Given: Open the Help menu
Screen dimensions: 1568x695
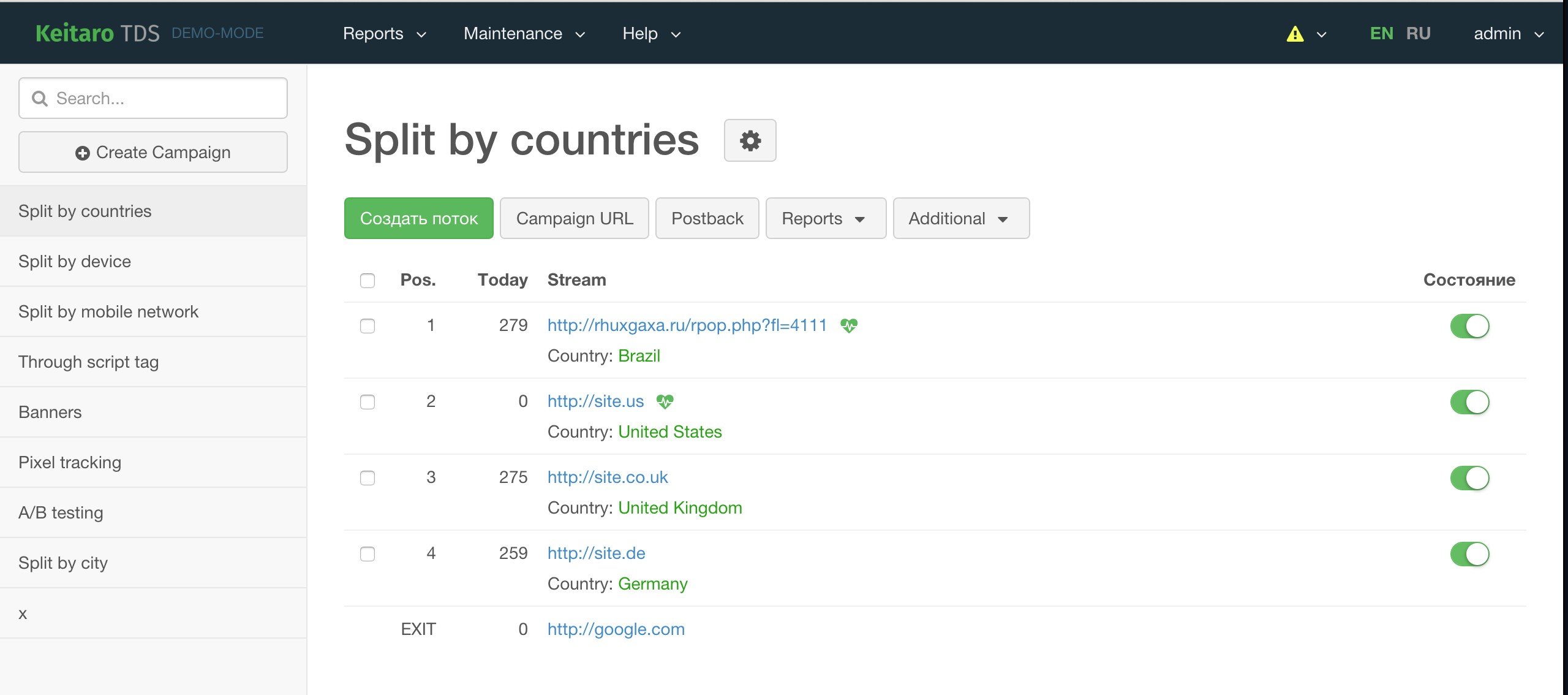Looking at the screenshot, I should [651, 34].
